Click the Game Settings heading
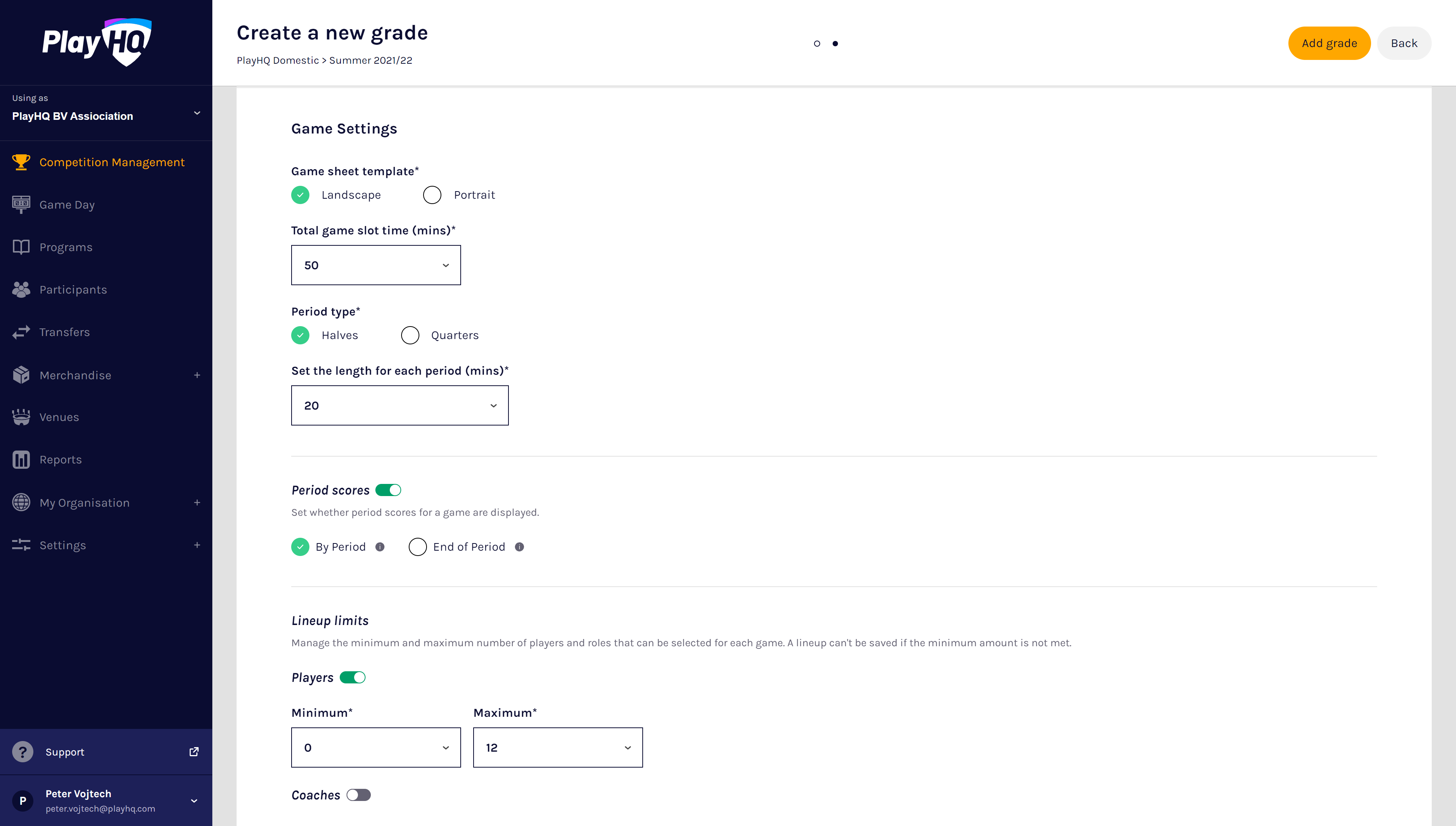The height and width of the screenshot is (826, 1456). 344,129
